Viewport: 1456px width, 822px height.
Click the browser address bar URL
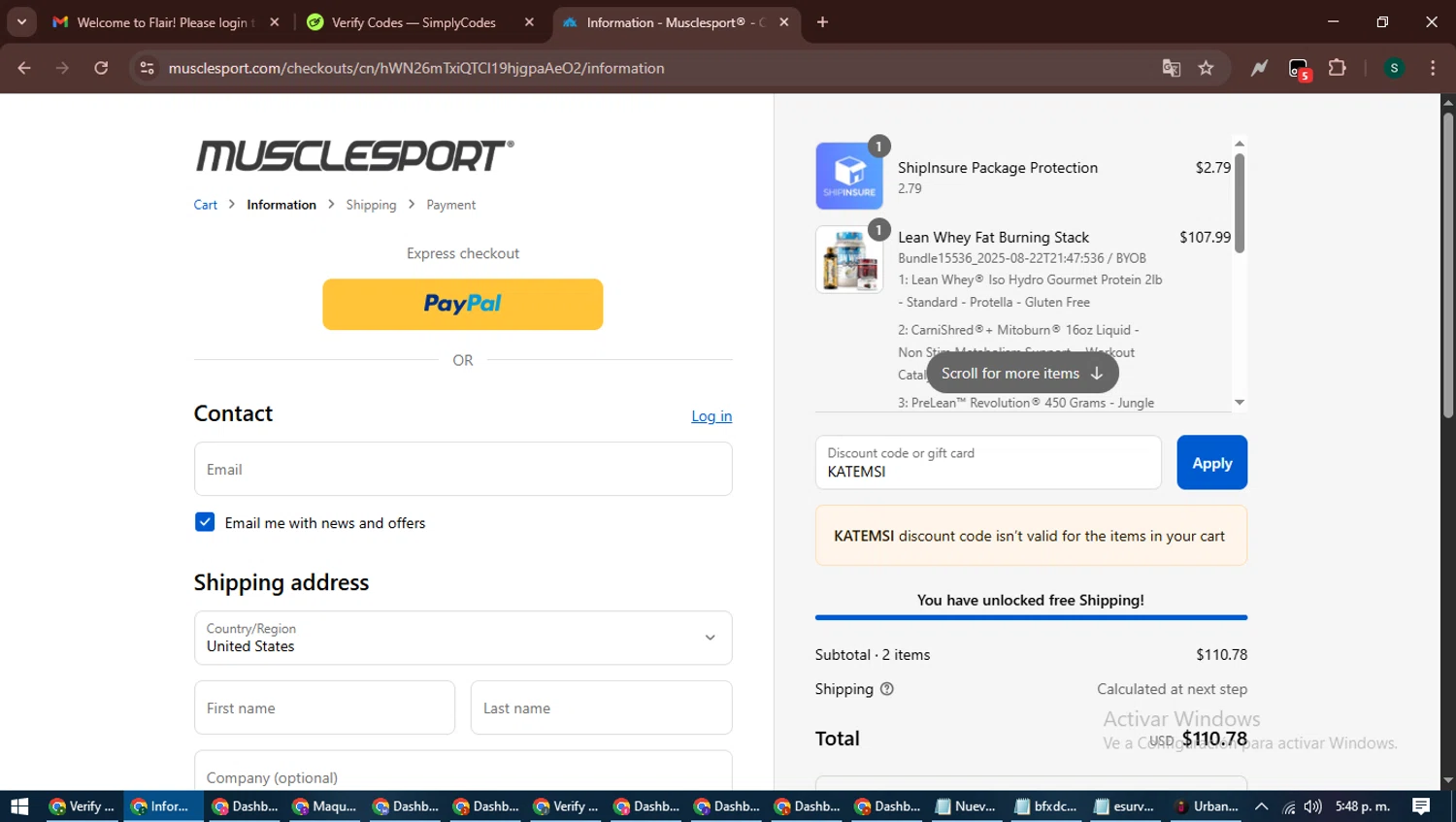(x=416, y=68)
